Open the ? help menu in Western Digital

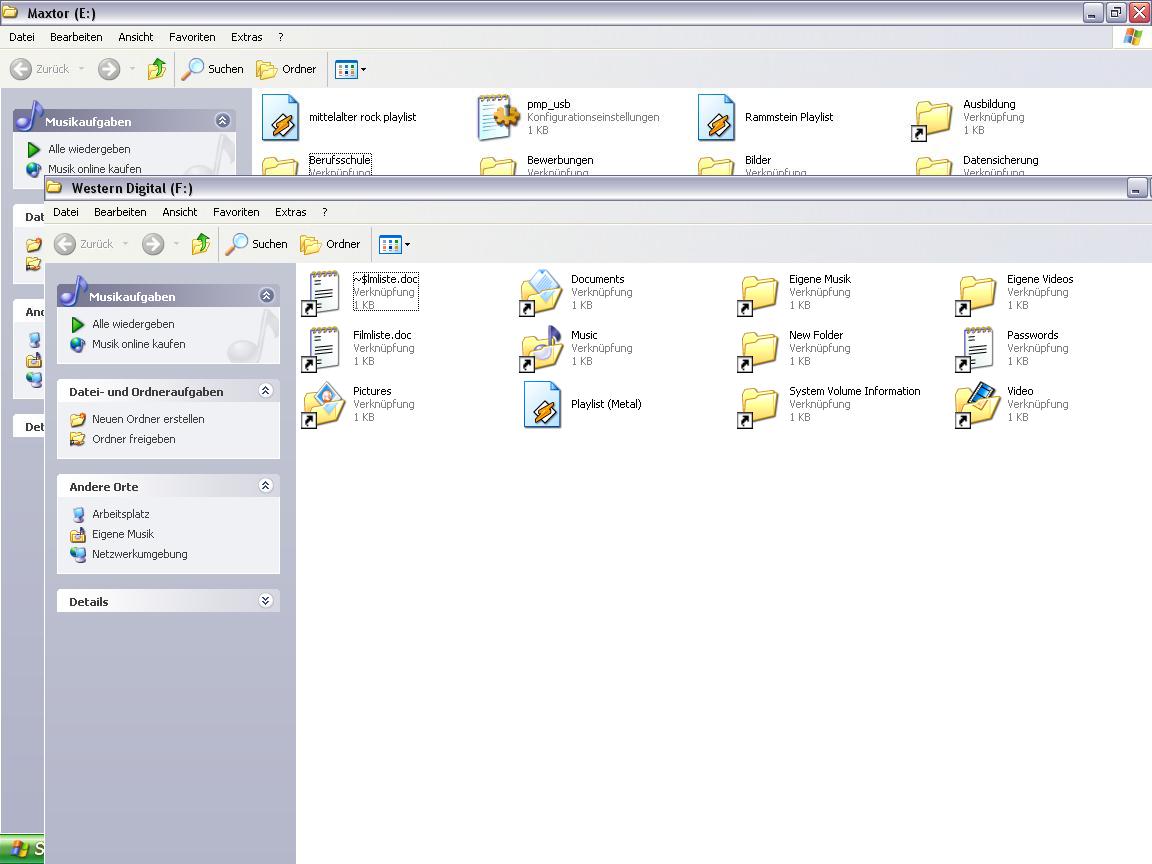click(x=325, y=212)
